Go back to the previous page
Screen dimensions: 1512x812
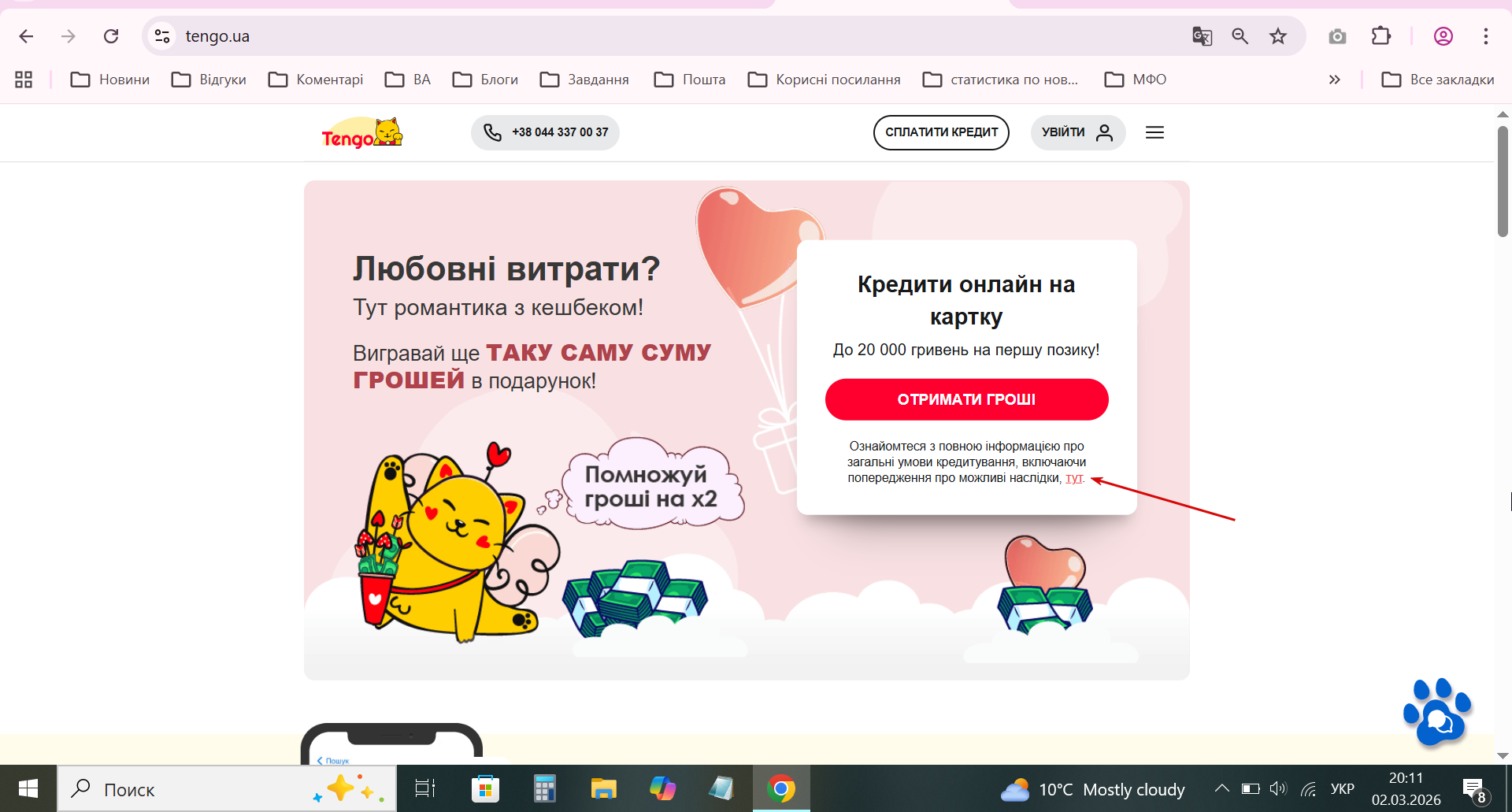click(x=26, y=36)
